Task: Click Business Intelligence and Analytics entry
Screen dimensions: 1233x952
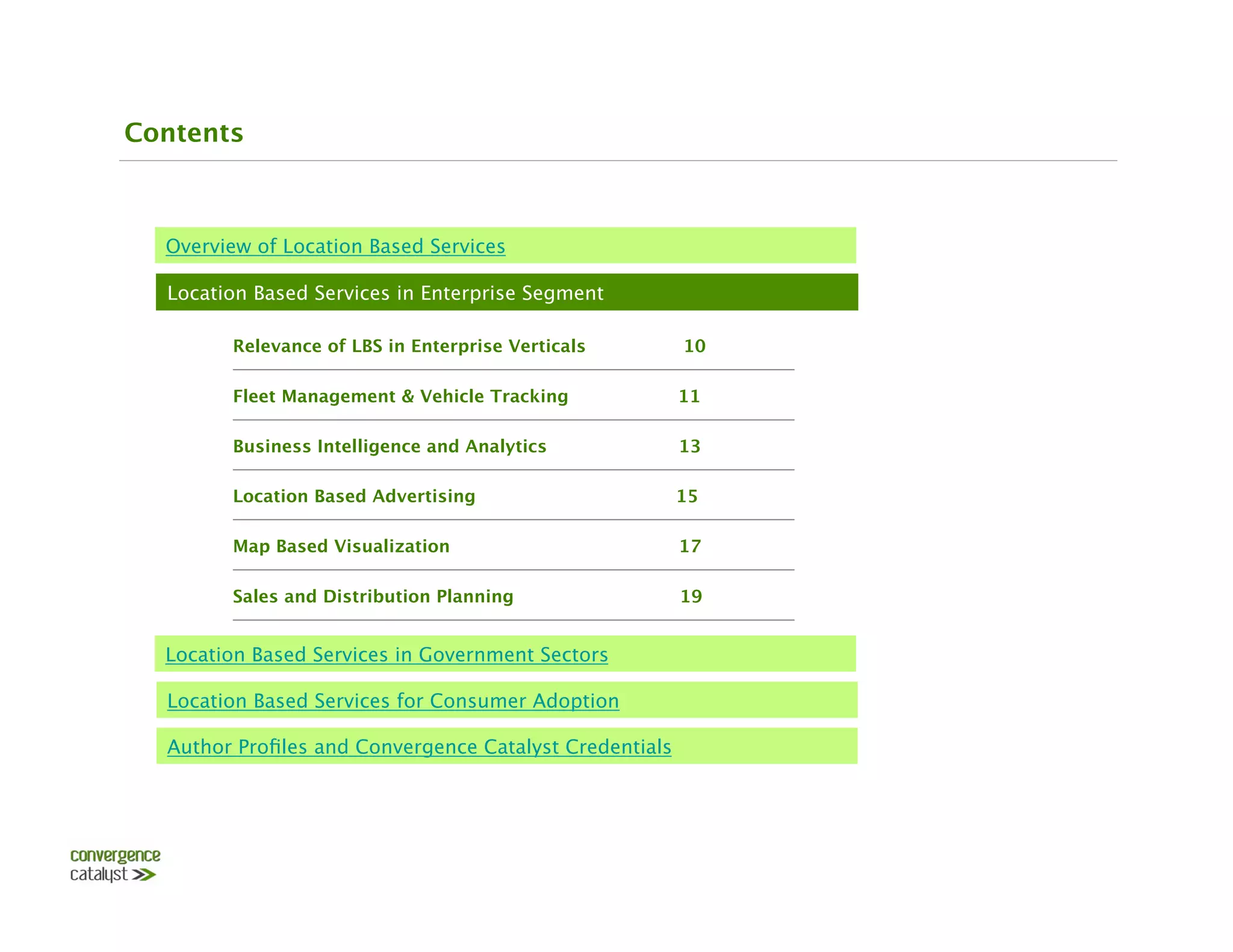Action: 390,446
